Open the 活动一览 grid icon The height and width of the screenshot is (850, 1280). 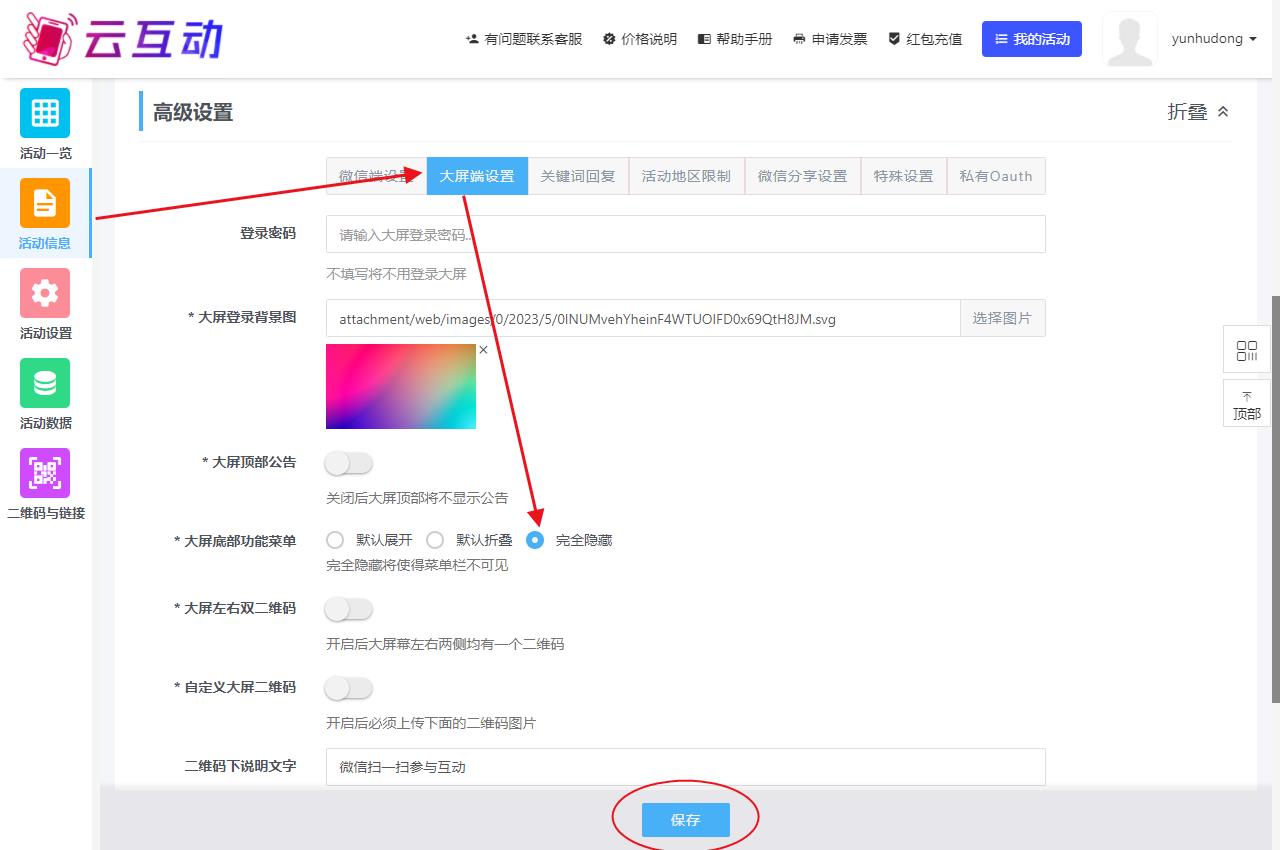[45, 113]
